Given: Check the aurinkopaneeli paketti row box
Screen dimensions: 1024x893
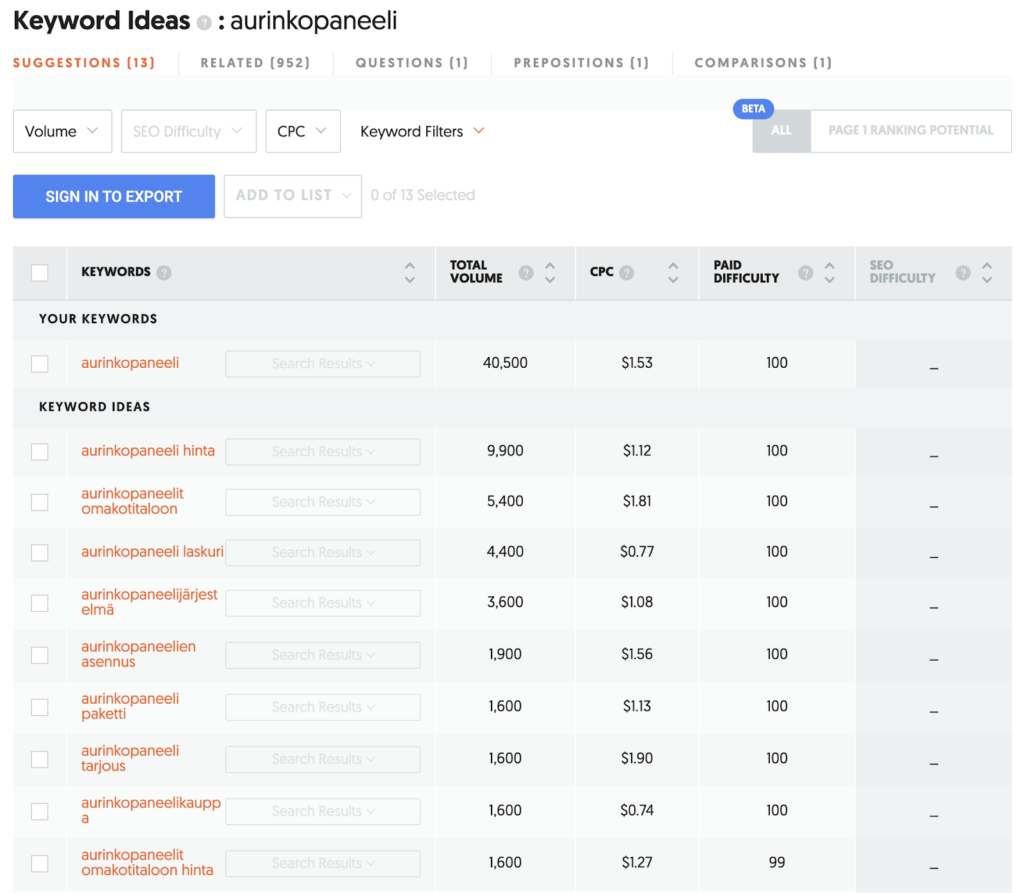Looking at the screenshot, I should point(40,707).
